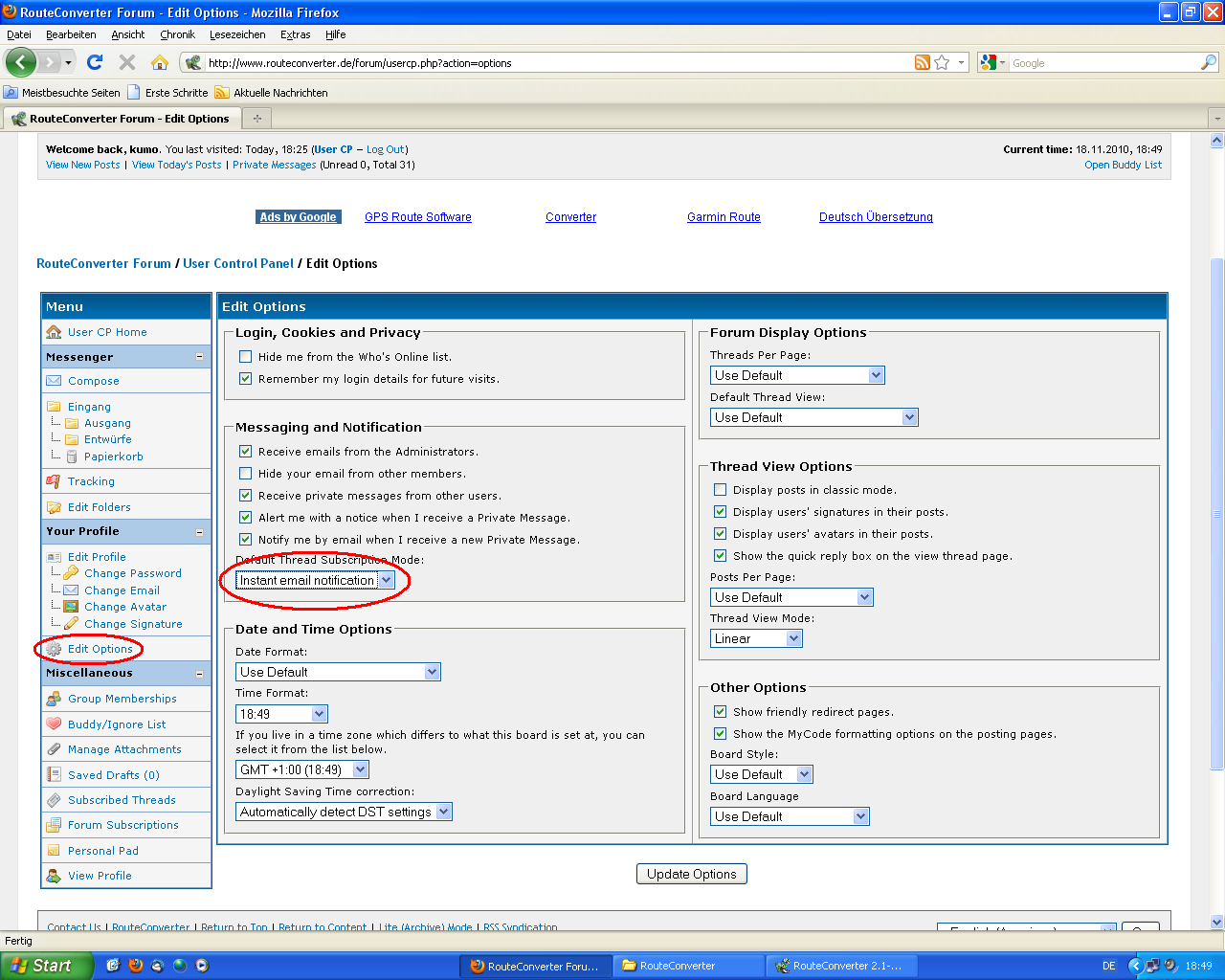Tick Display posts in classic mode checkbox
The height and width of the screenshot is (980, 1225).
[x=721, y=490]
